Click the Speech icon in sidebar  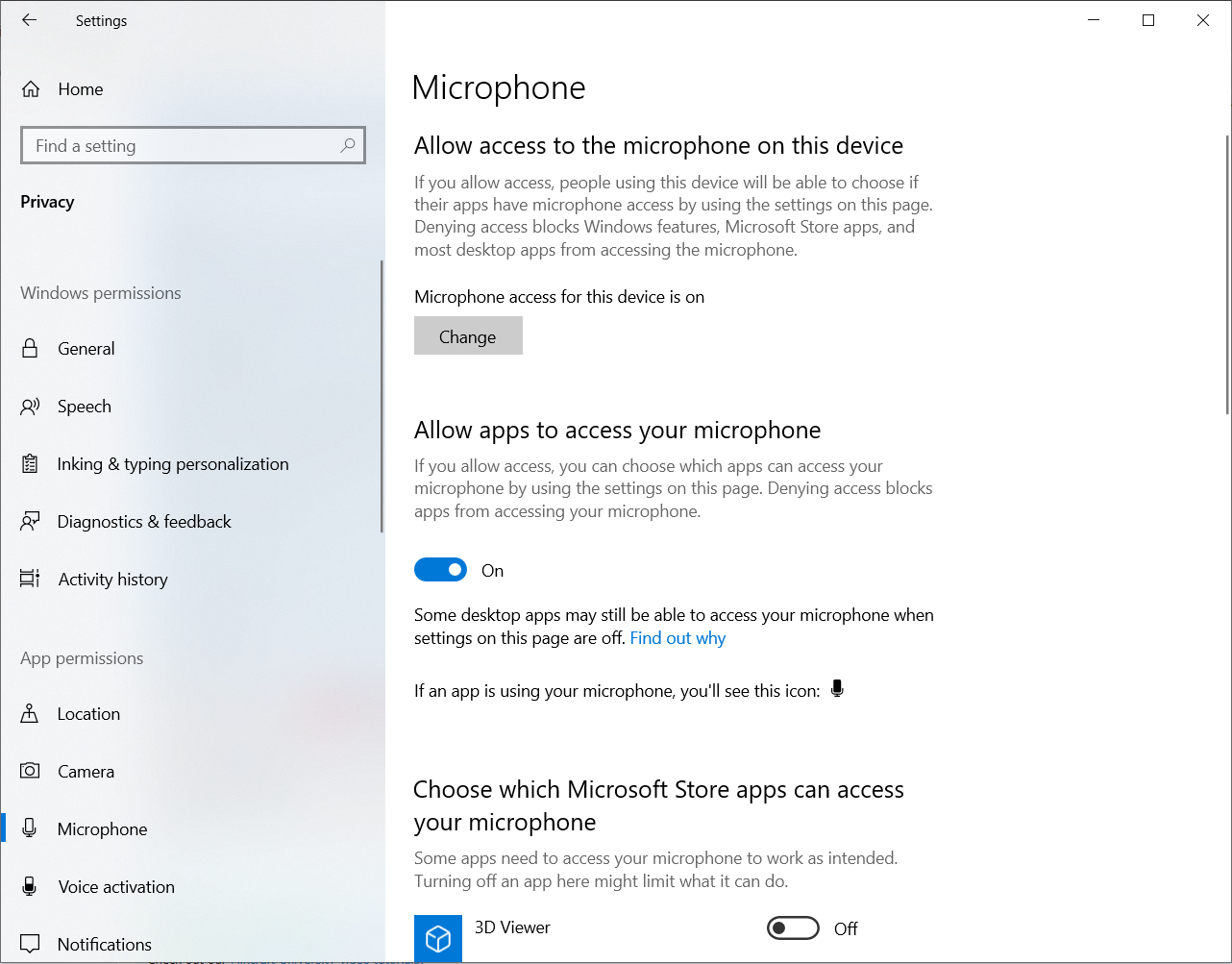30,407
